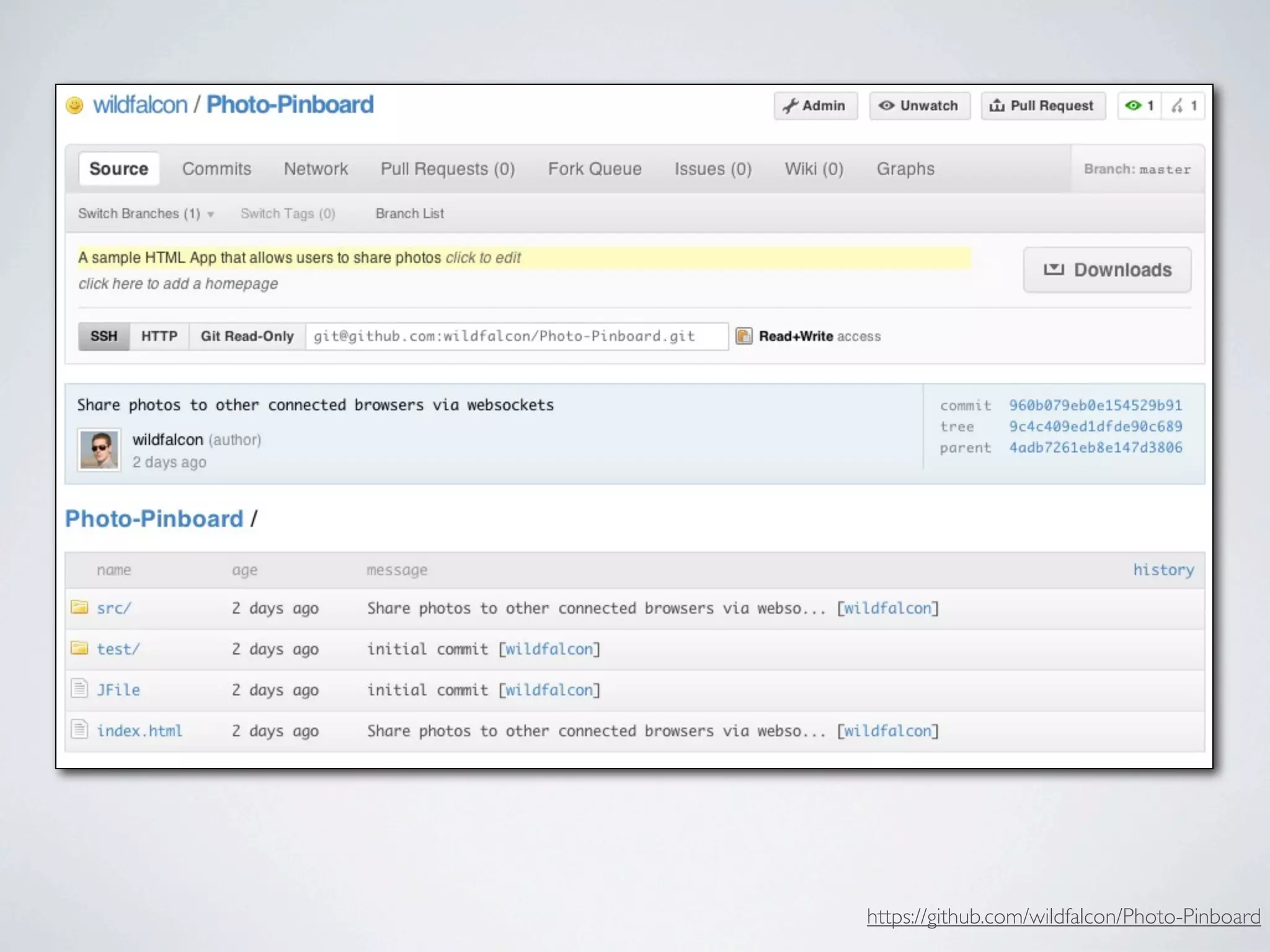The width and height of the screenshot is (1270, 952).
Task: Click the JFile document icon
Action: tap(79, 688)
